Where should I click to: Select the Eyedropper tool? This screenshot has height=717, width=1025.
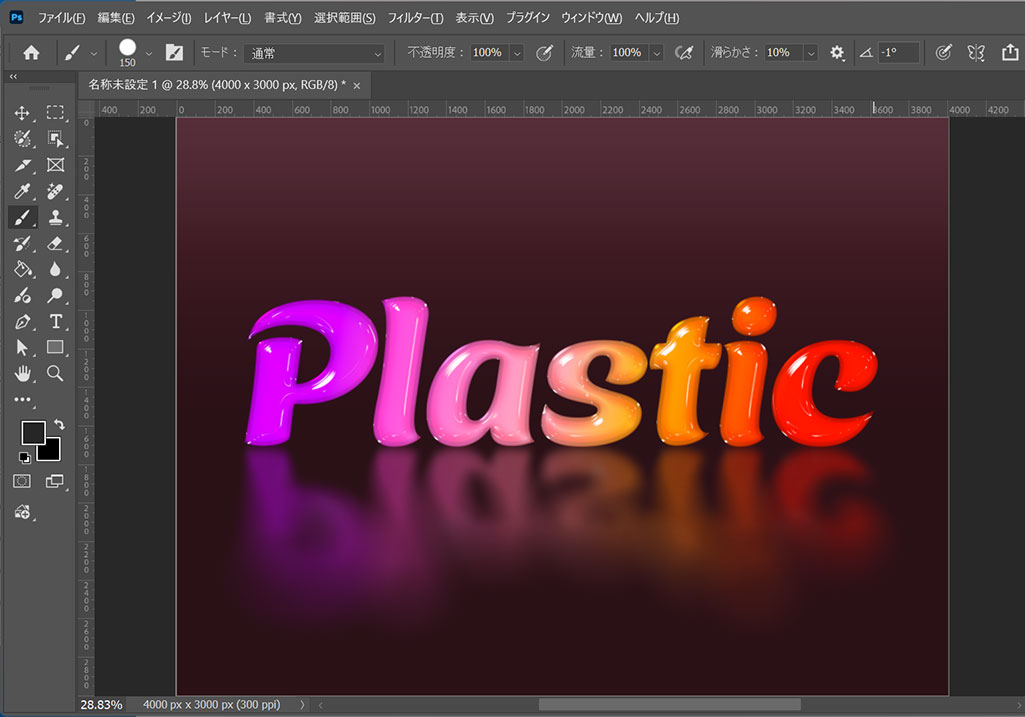click(x=22, y=191)
